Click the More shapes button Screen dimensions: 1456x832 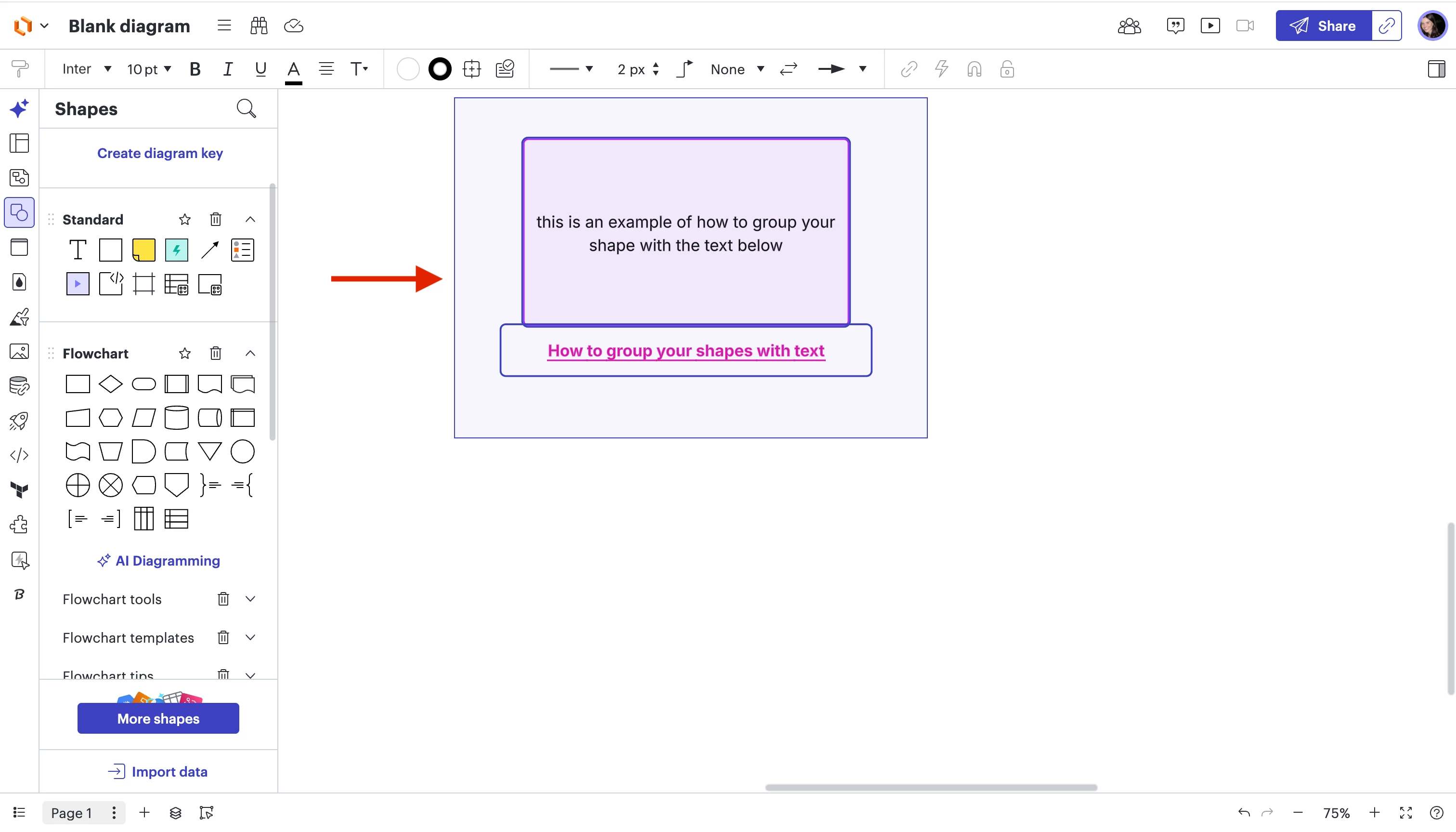(158, 718)
